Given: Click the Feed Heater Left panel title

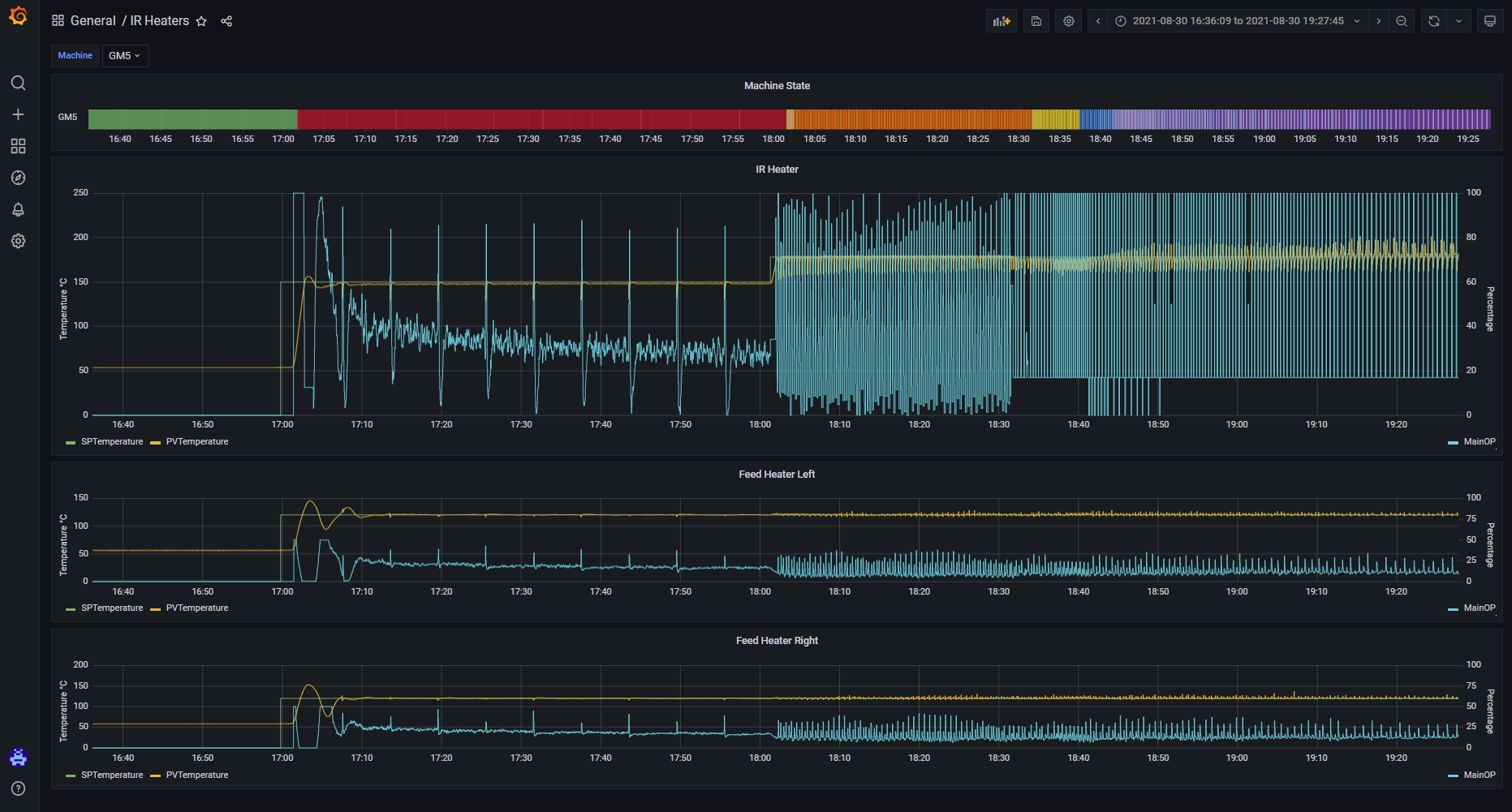Looking at the screenshot, I should tap(776, 474).
